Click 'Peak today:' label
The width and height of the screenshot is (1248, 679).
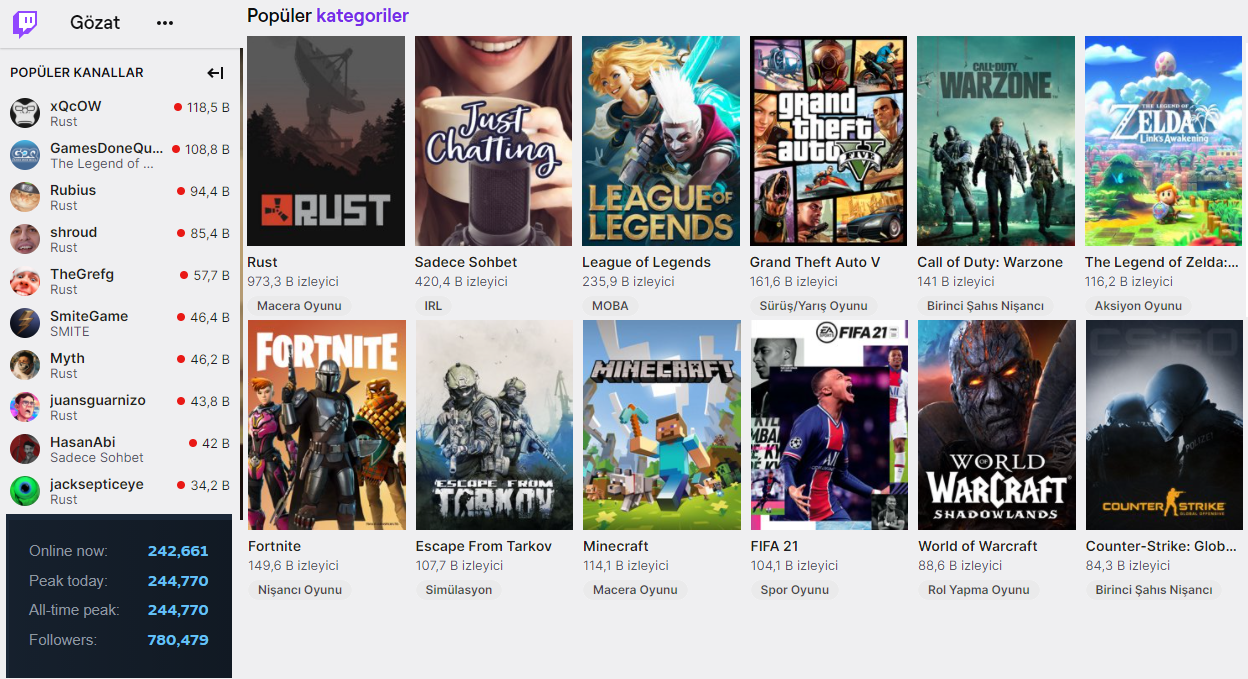click(x=68, y=581)
